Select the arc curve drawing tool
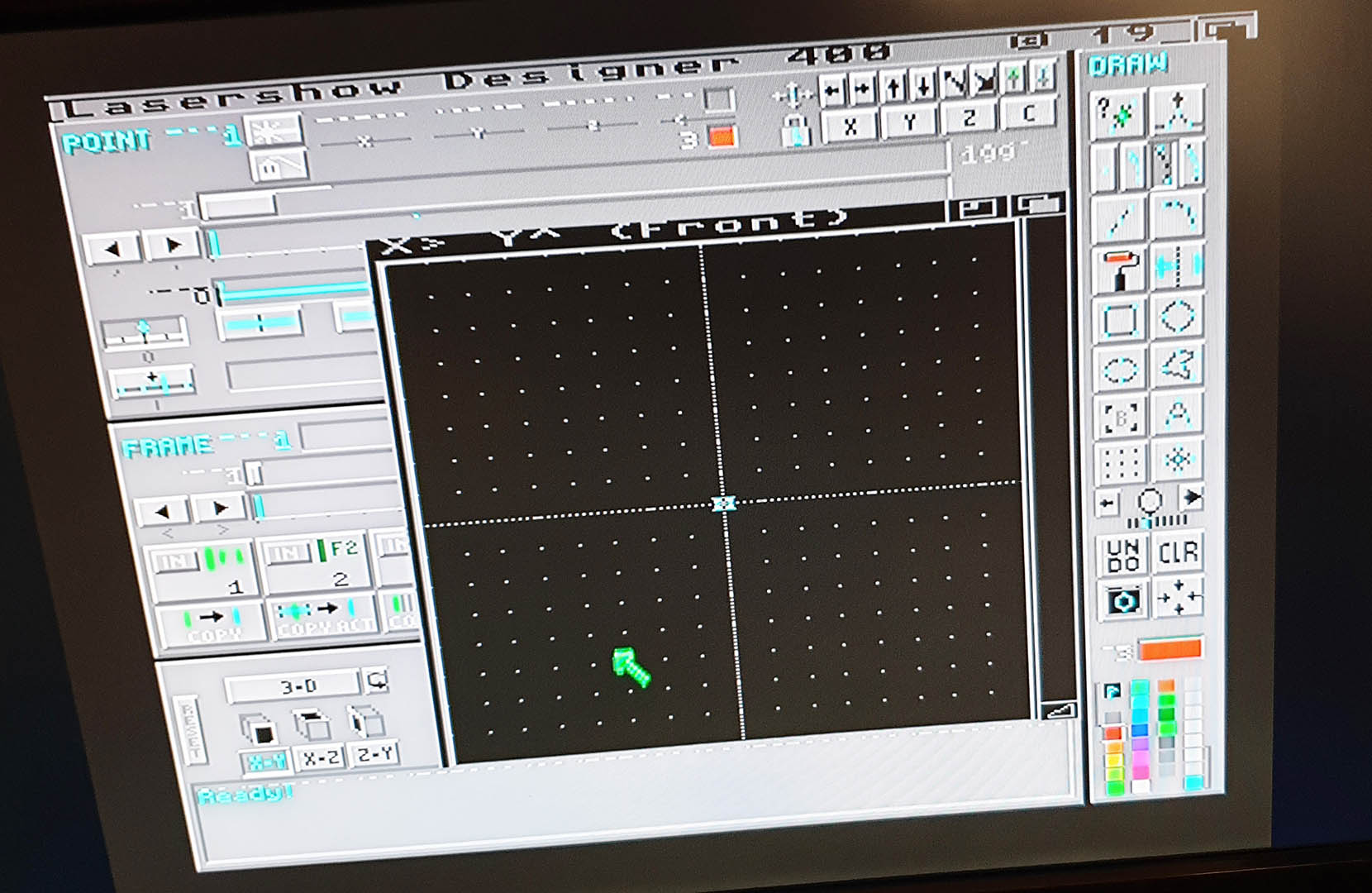This screenshot has width=1372, height=893. tap(1177, 216)
